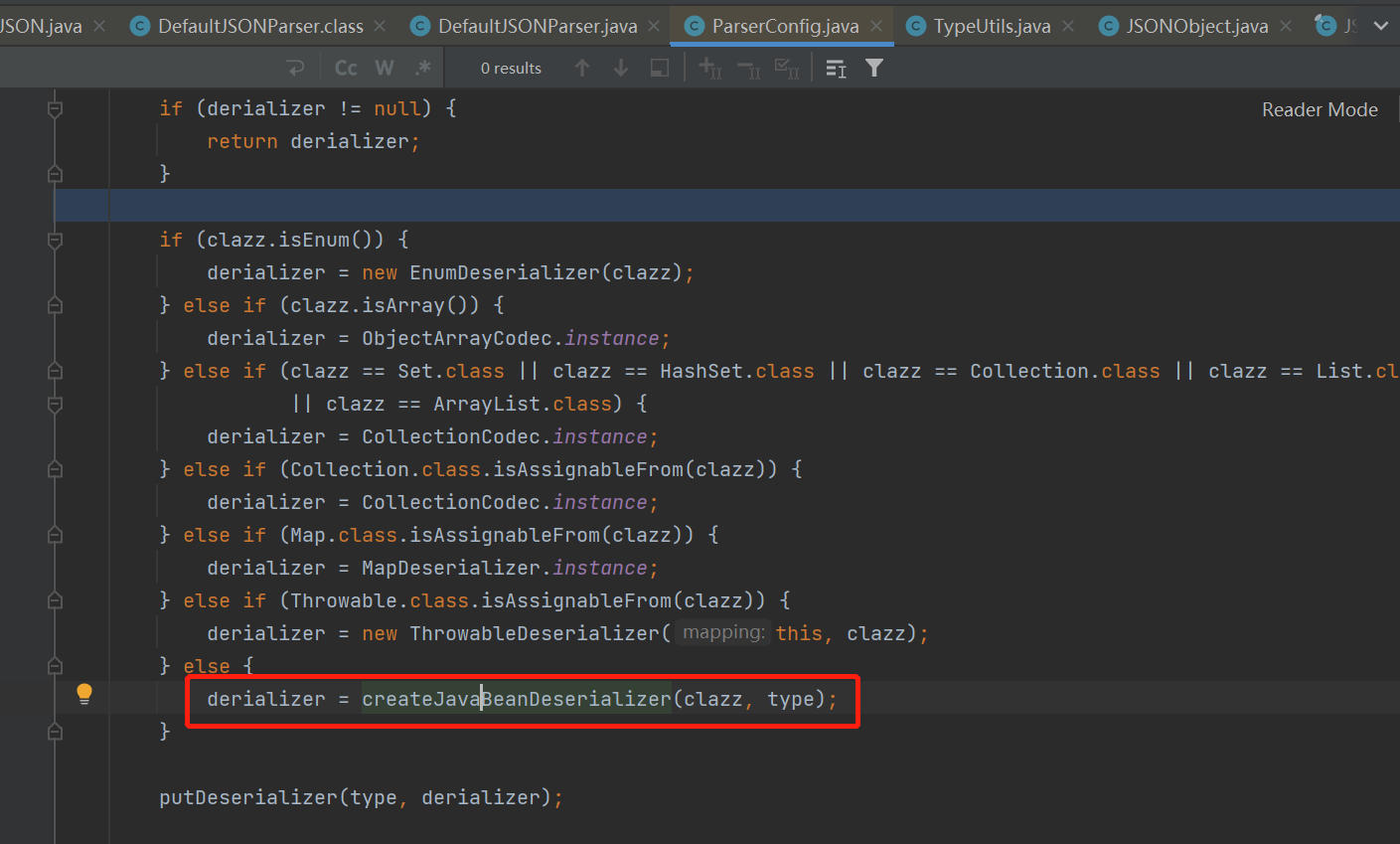This screenshot has width=1400, height=844.
Task: Click the multiple cursors settings icon
Action: (836, 68)
